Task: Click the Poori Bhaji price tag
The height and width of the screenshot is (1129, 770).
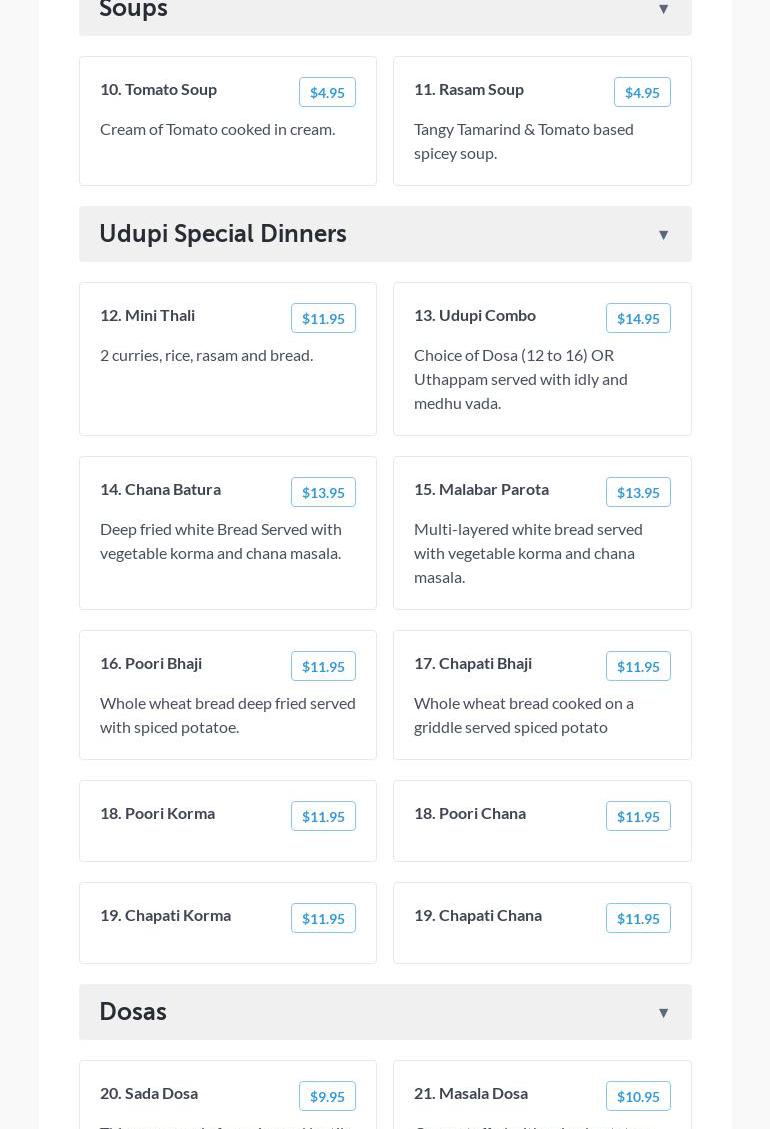Action: click(323, 666)
